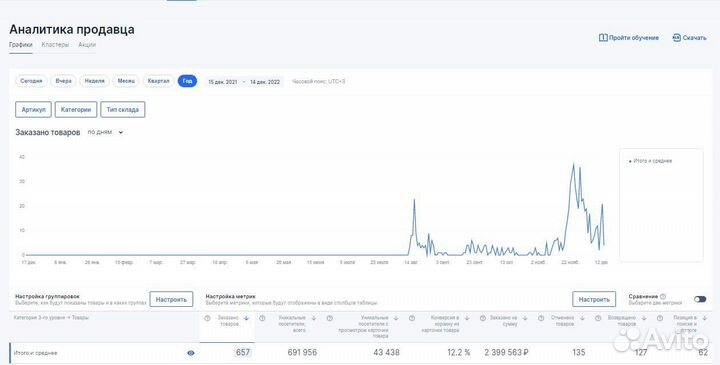Open the по дням grouping dropdown
This screenshot has width=720, height=365.
[105, 132]
